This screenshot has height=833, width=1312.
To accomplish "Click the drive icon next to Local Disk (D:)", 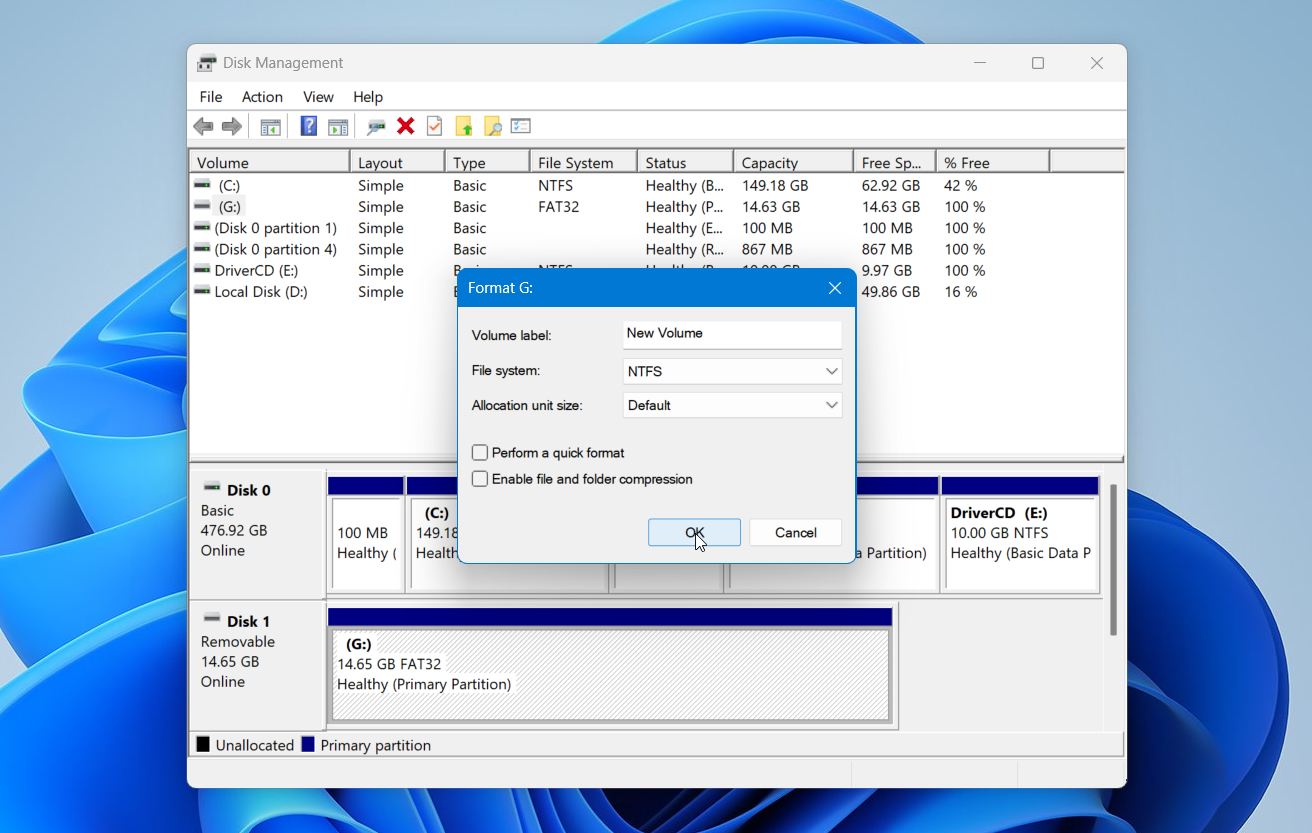I will (x=202, y=291).
